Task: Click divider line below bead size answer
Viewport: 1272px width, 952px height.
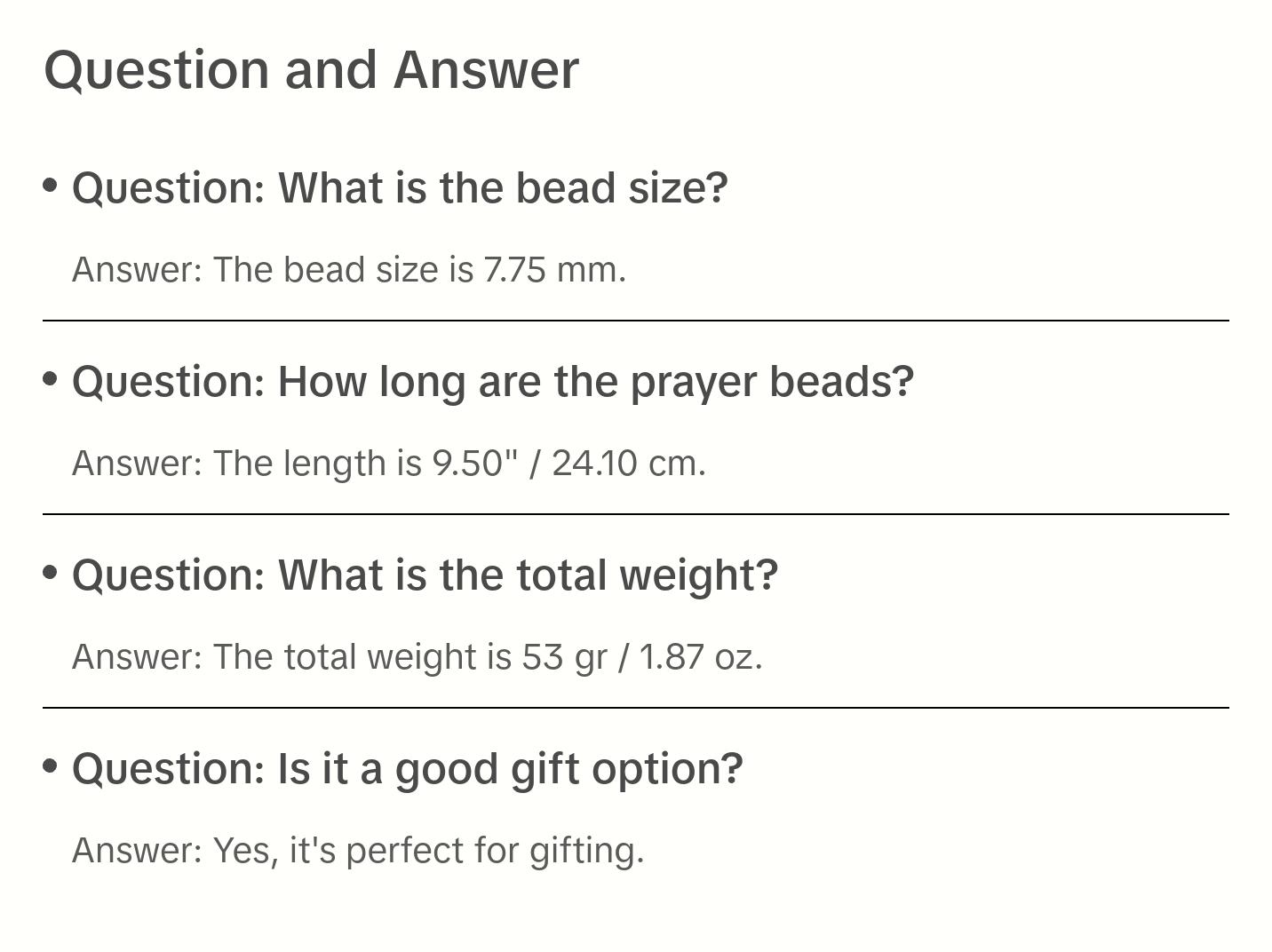Action: (x=636, y=321)
